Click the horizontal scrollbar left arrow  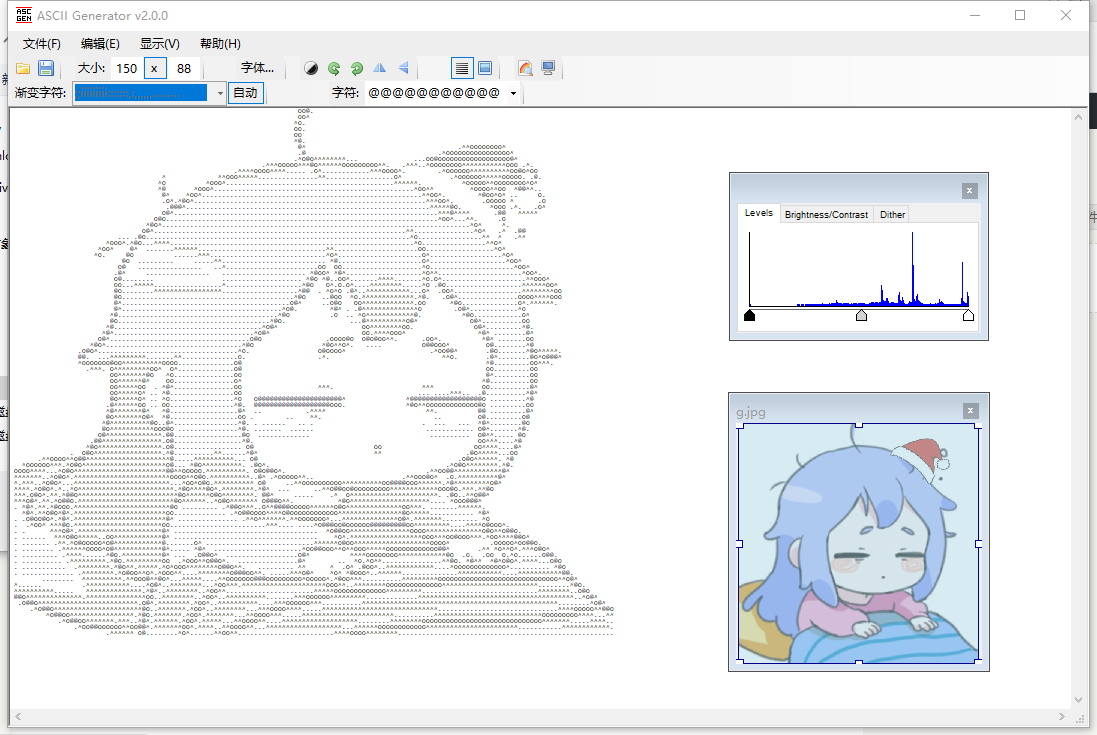(18, 716)
